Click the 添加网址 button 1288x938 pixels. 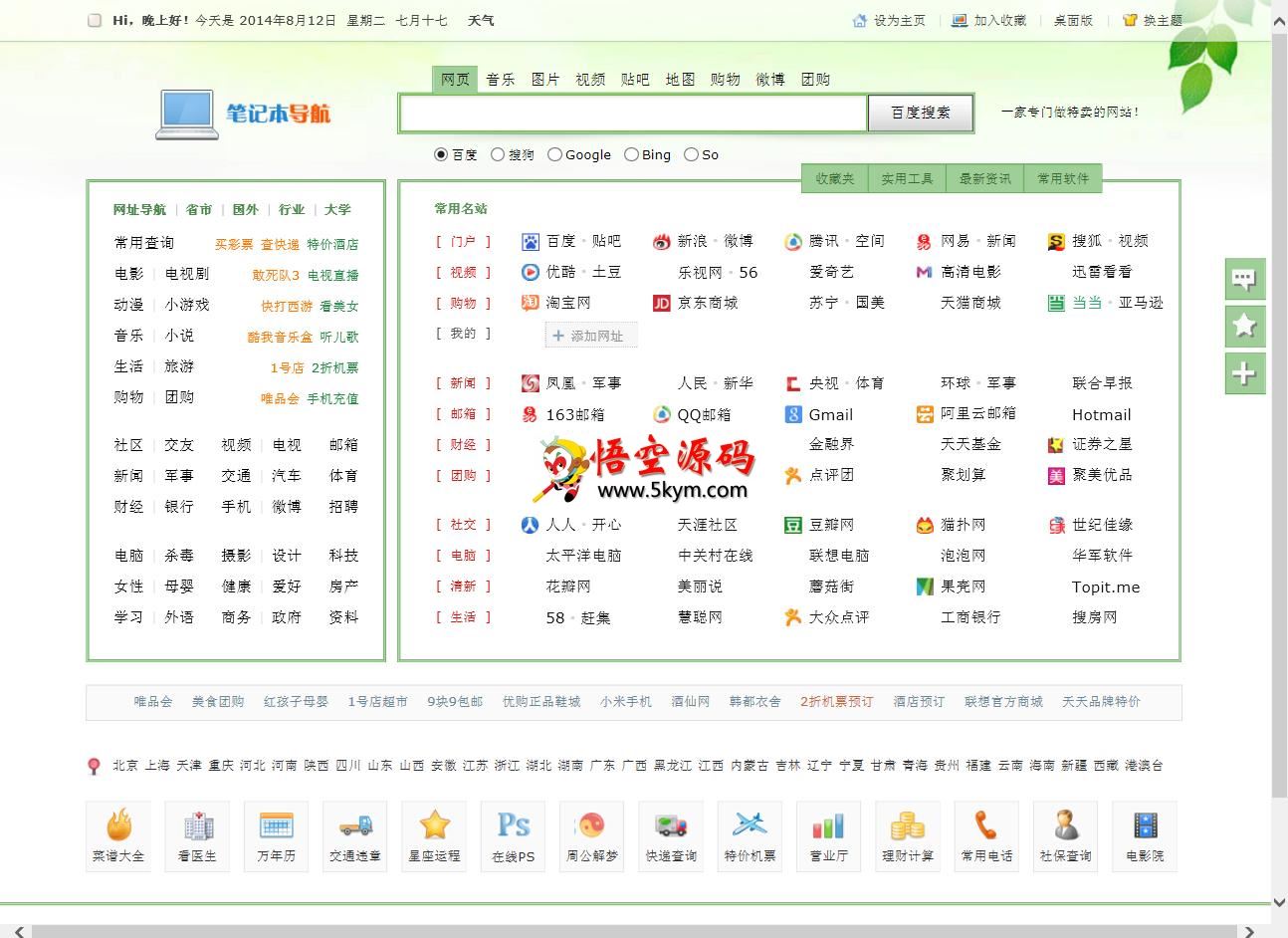pos(591,336)
